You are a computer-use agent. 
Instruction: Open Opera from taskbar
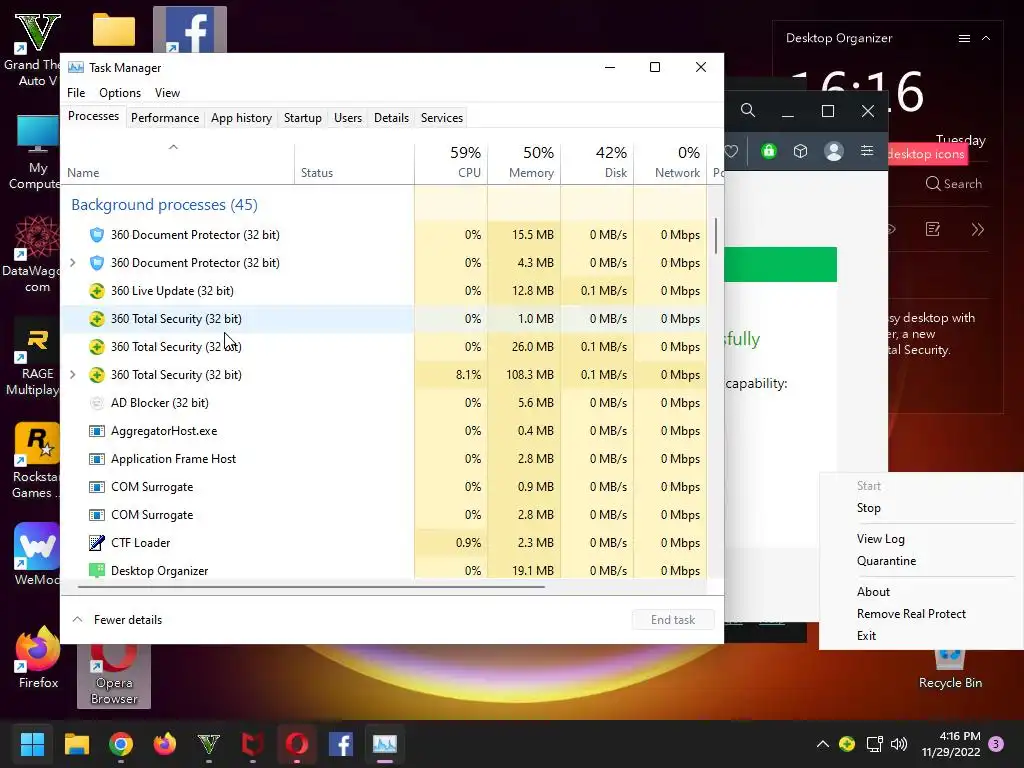pyautogui.click(x=296, y=744)
